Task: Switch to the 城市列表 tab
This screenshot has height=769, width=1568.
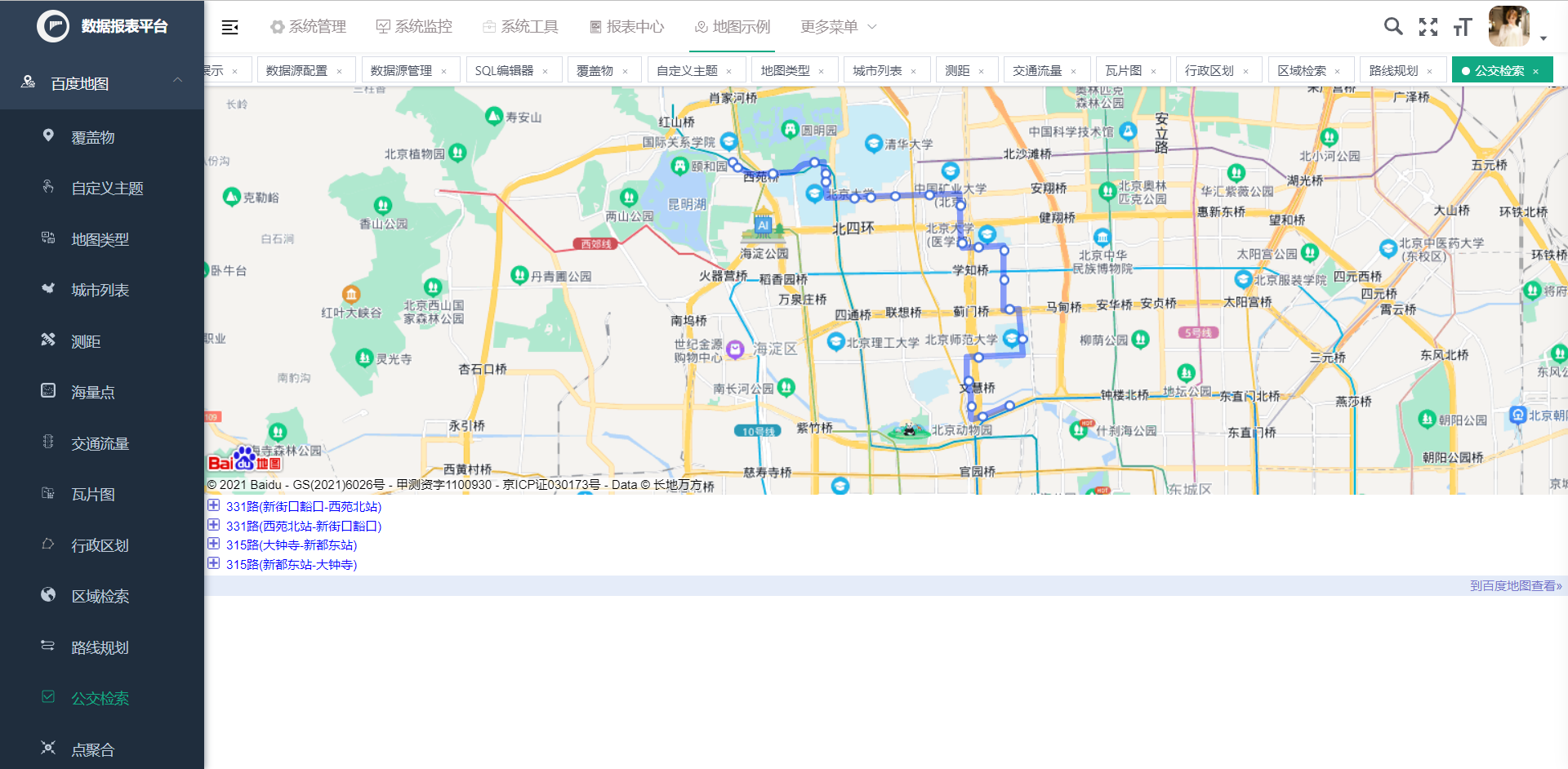Action: (880, 69)
